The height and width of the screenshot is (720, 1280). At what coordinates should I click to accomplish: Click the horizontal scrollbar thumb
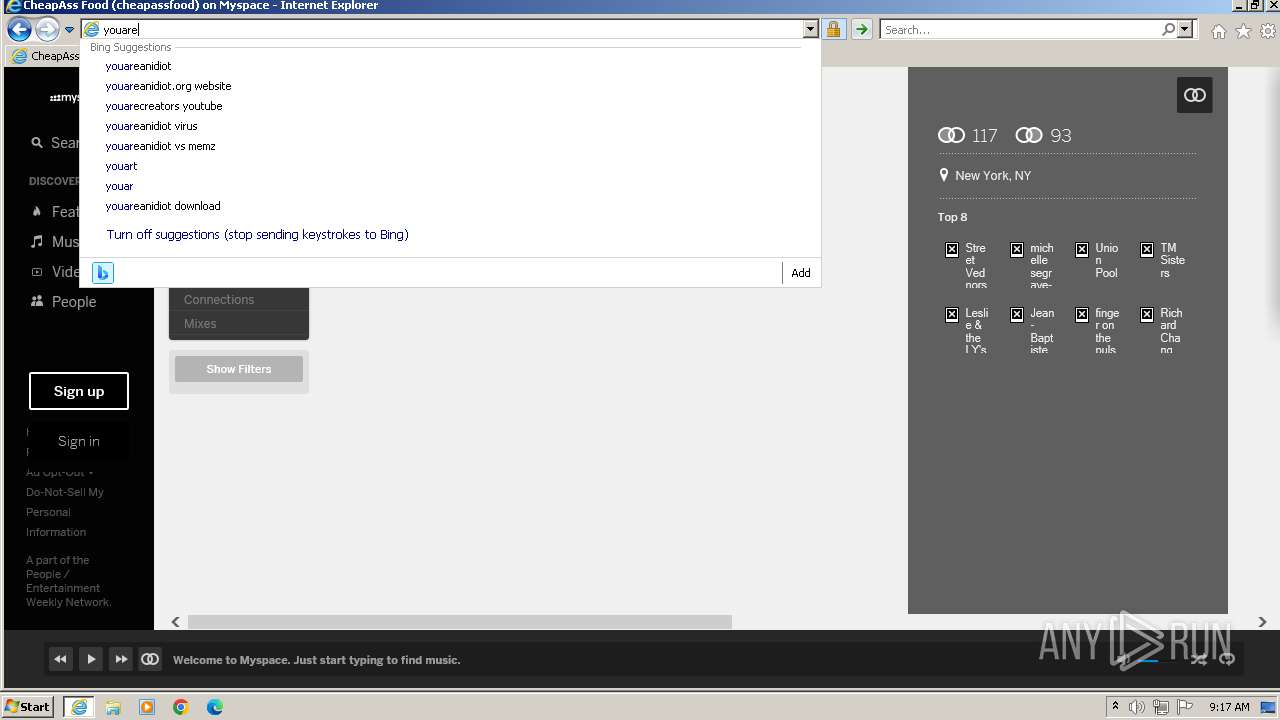(x=460, y=622)
